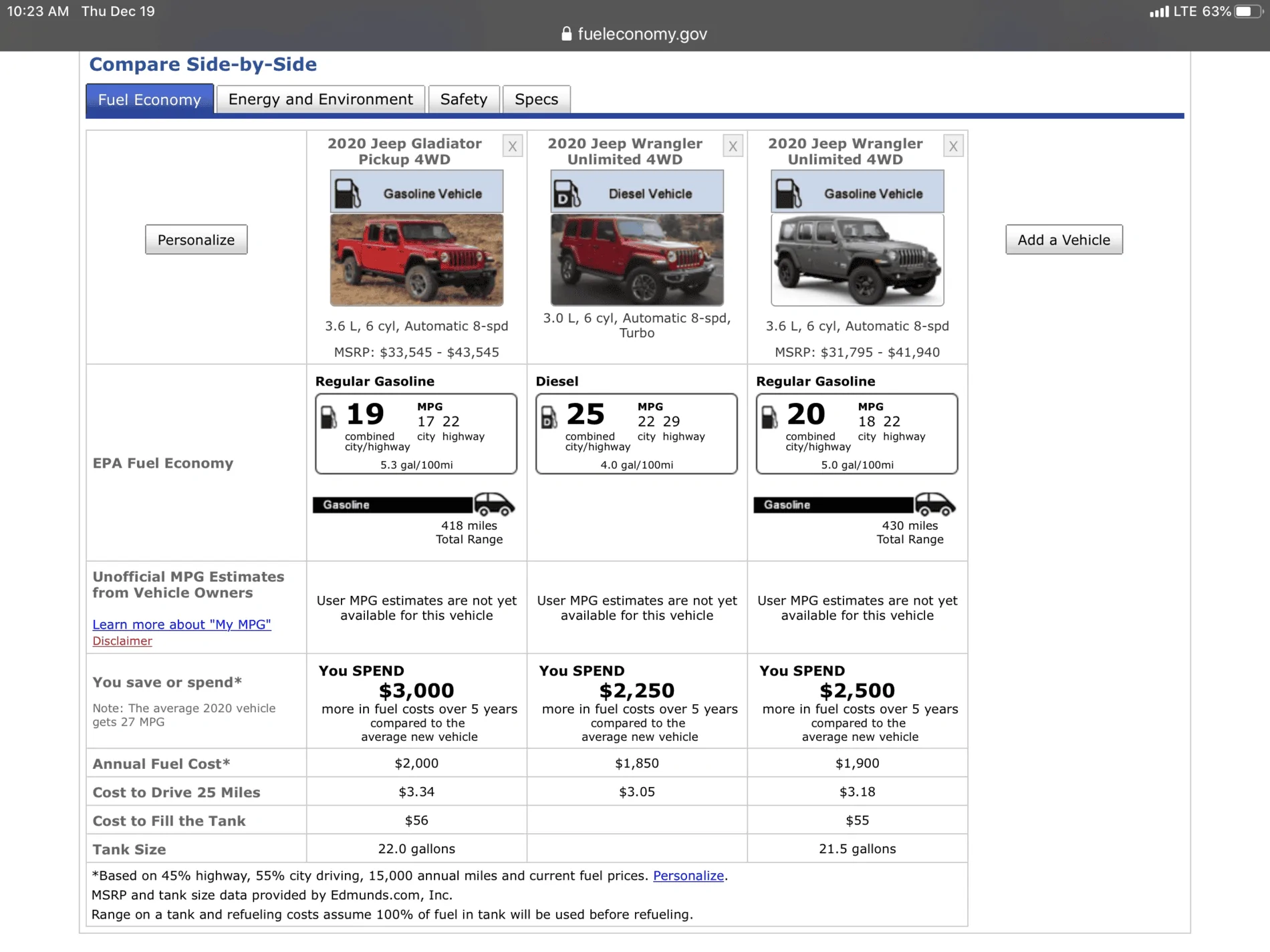Click the gas pump icon on gray Wrangler header
Image resolution: width=1270 pixels, height=952 pixels.
click(x=788, y=193)
